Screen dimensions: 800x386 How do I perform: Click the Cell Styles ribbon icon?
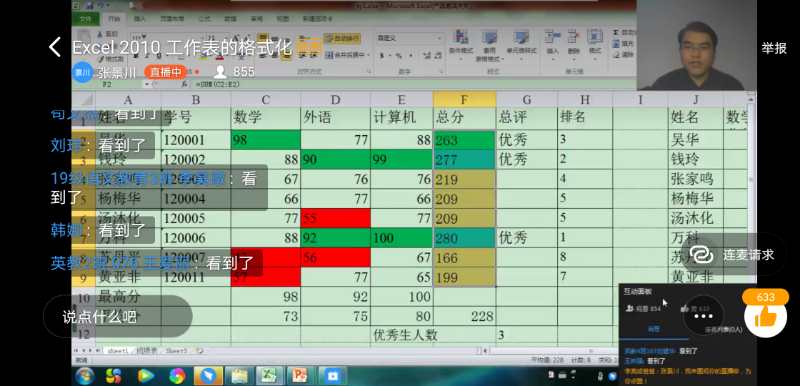(x=521, y=43)
